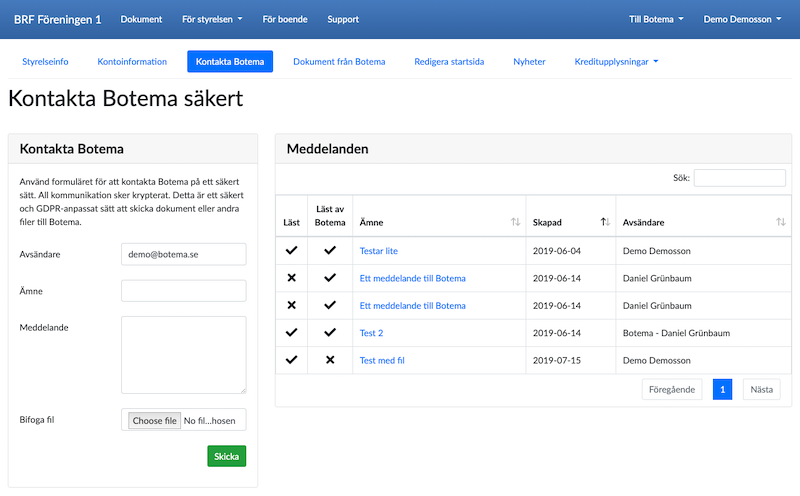Click the sort arrows in Skapad column
The image size is (800, 496).
click(605, 222)
